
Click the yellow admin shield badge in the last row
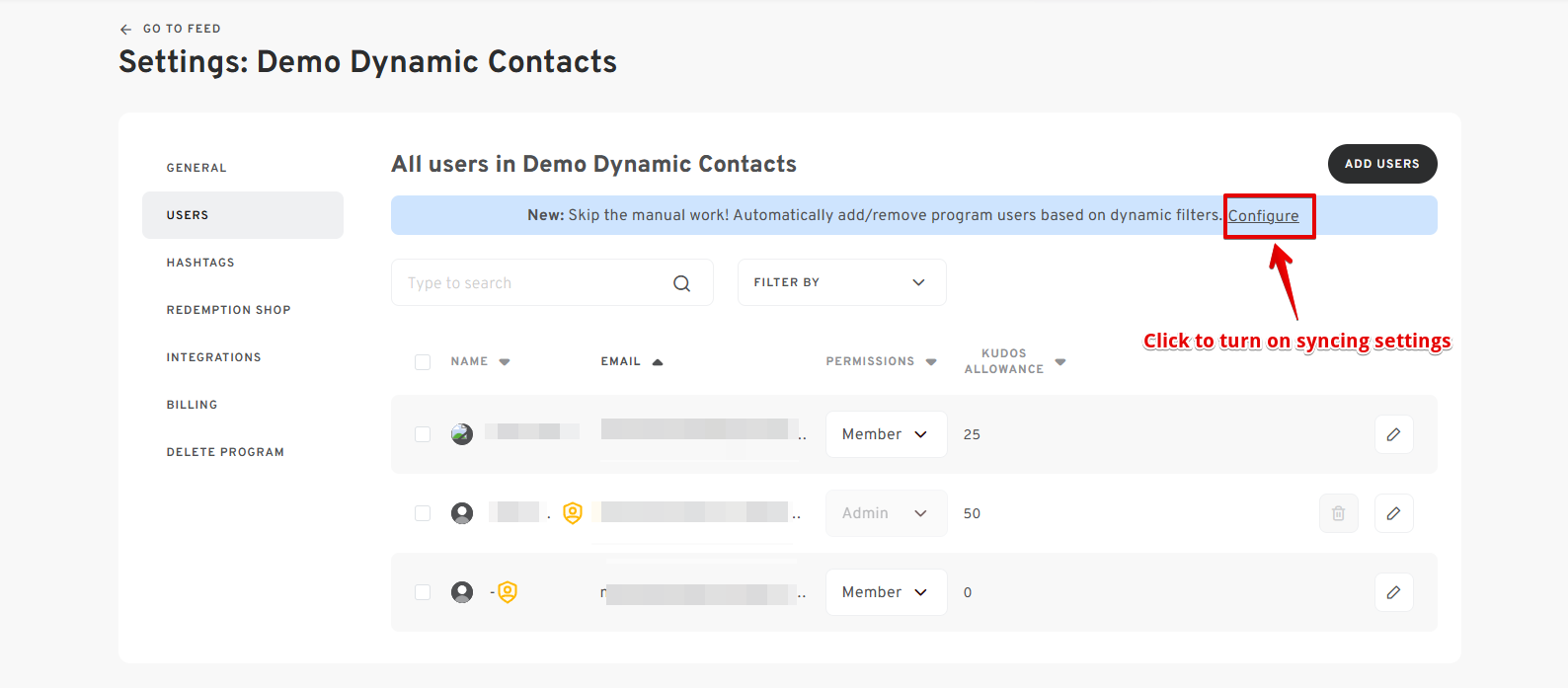tap(508, 592)
